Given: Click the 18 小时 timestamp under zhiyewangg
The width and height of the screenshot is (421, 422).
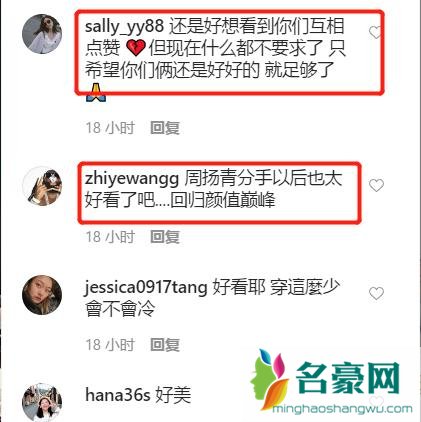Looking at the screenshot, I should click(x=110, y=237).
